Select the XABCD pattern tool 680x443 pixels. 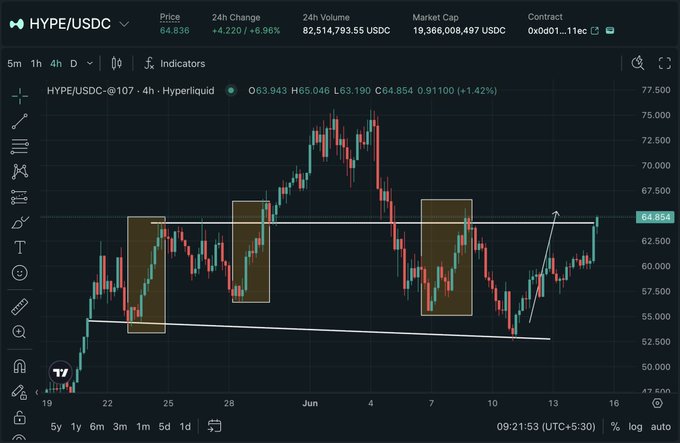tap(20, 172)
